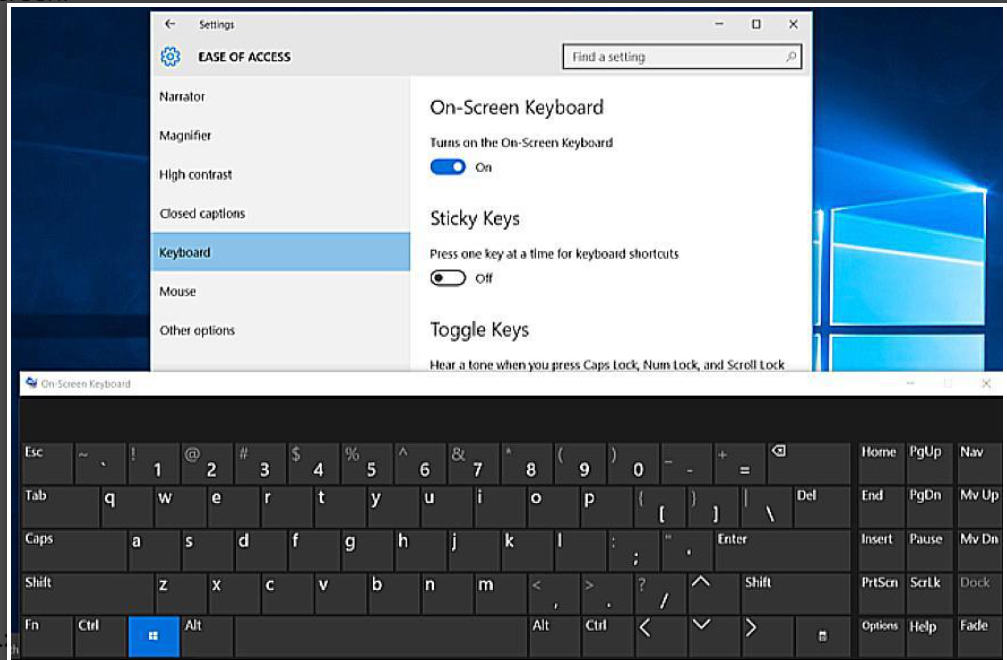Click the Find a setting search box
The height and width of the screenshot is (660, 1007).
click(682, 57)
